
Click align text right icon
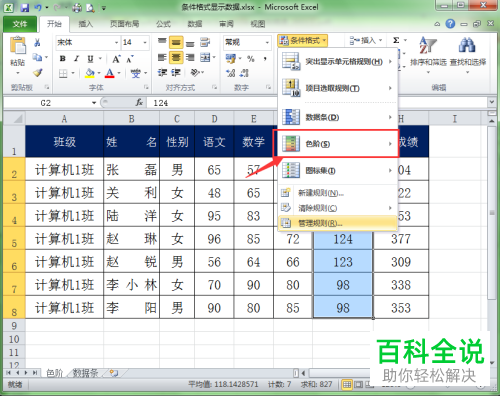[190, 57]
